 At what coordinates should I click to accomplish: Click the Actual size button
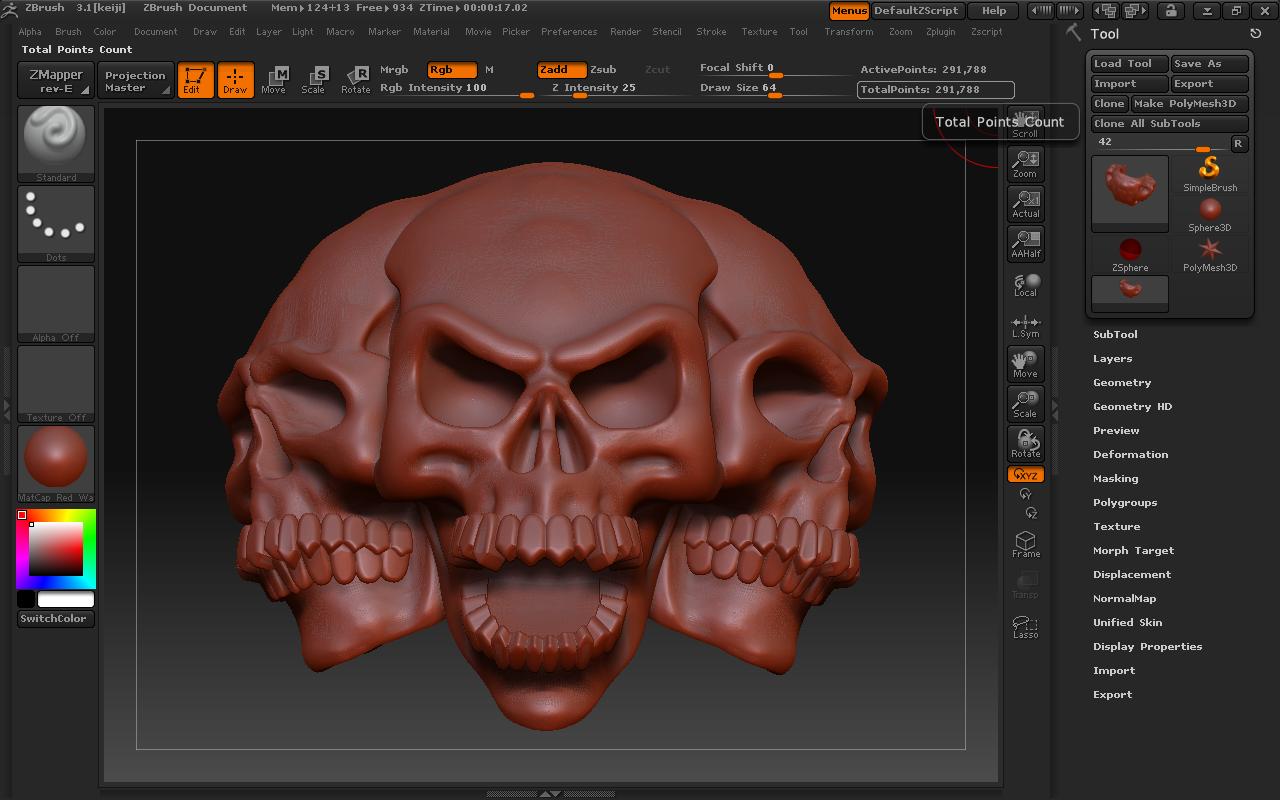(1025, 203)
